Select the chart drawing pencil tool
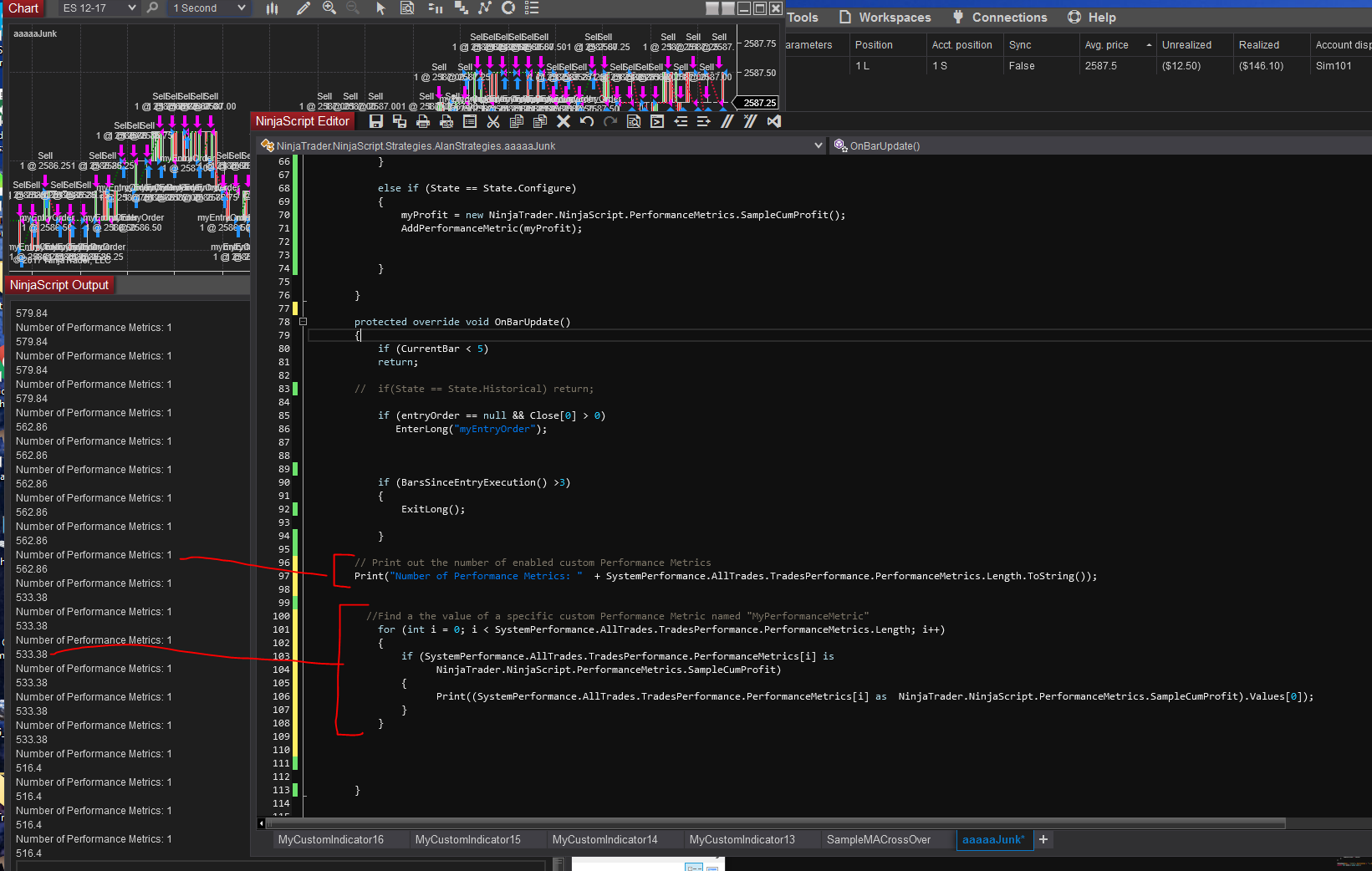The width and height of the screenshot is (1372, 871). 303,8
